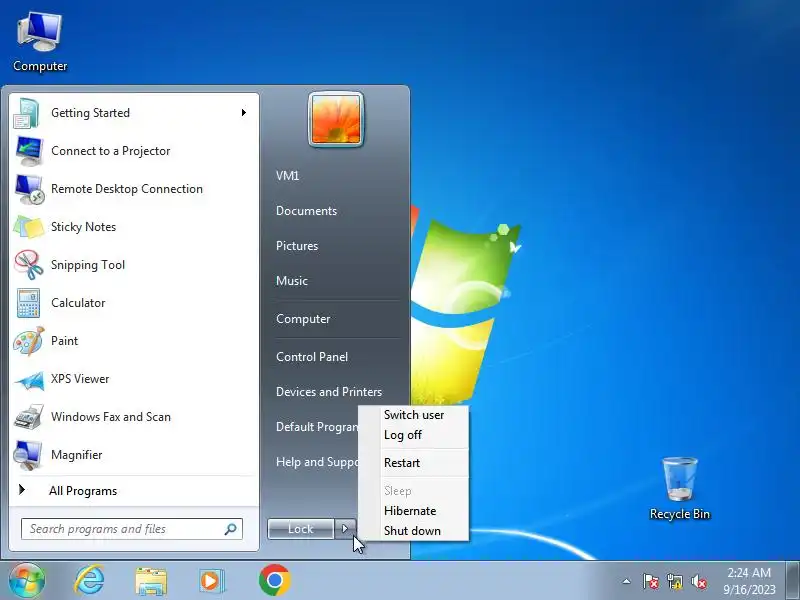The height and width of the screenshot is (600, 800).
Task: Click the Paint palette icon
Action: click(x=29, y=341)
